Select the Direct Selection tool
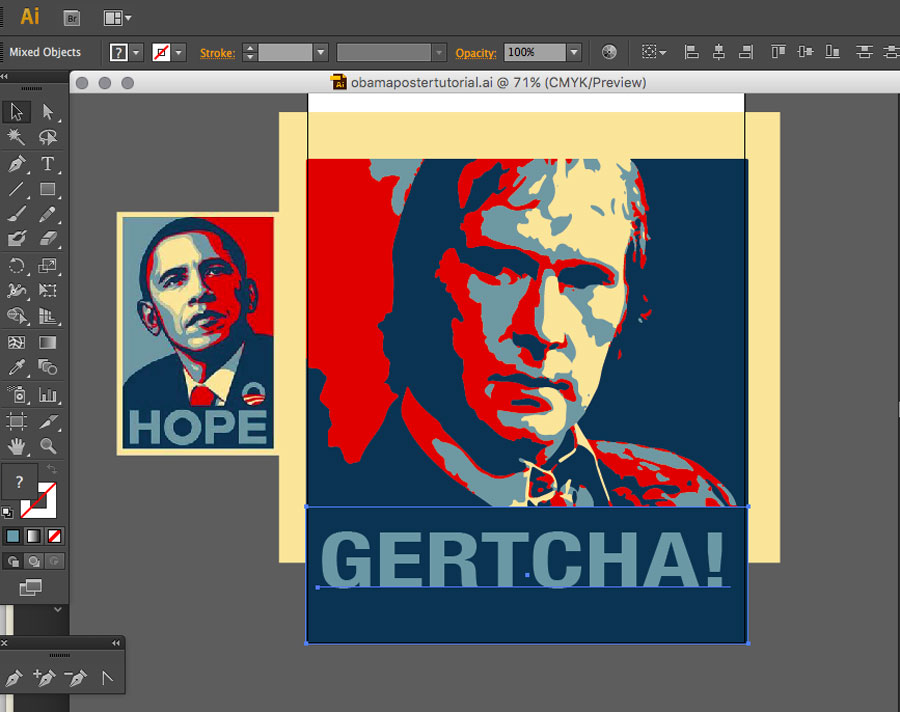The image size is (900, 712). 48,111
